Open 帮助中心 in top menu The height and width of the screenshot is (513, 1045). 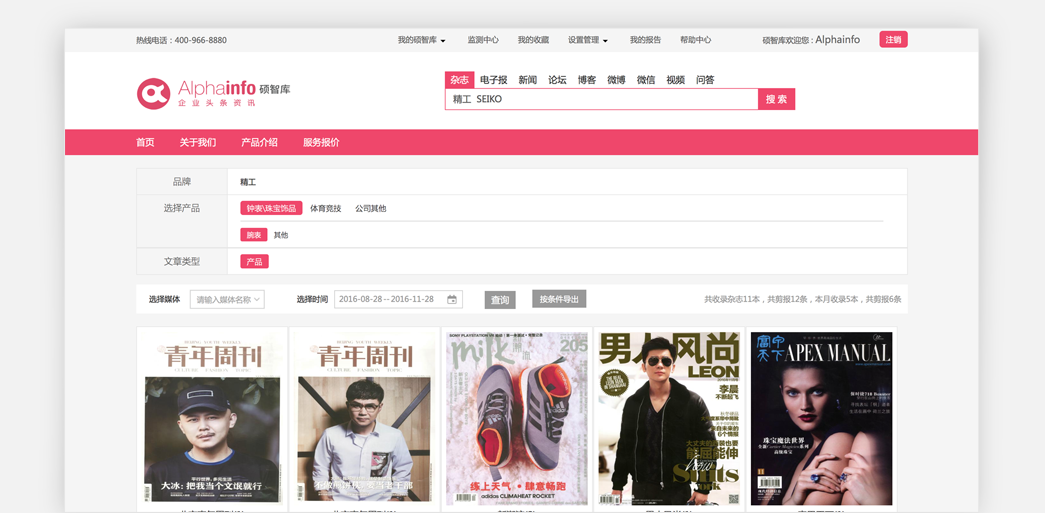695,40
